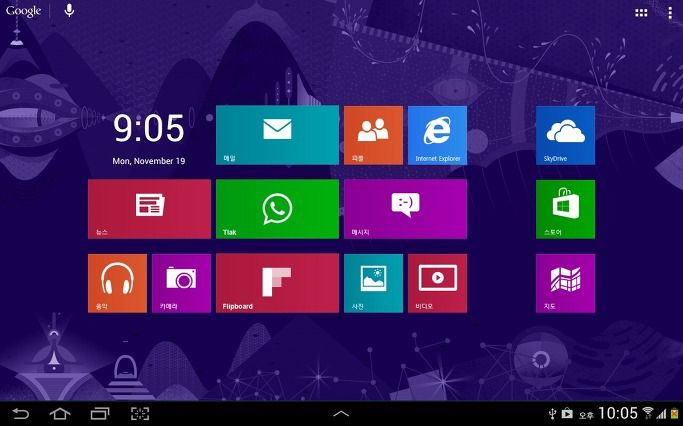Open the apps grid drawer
683x426 pixels.
641,13
